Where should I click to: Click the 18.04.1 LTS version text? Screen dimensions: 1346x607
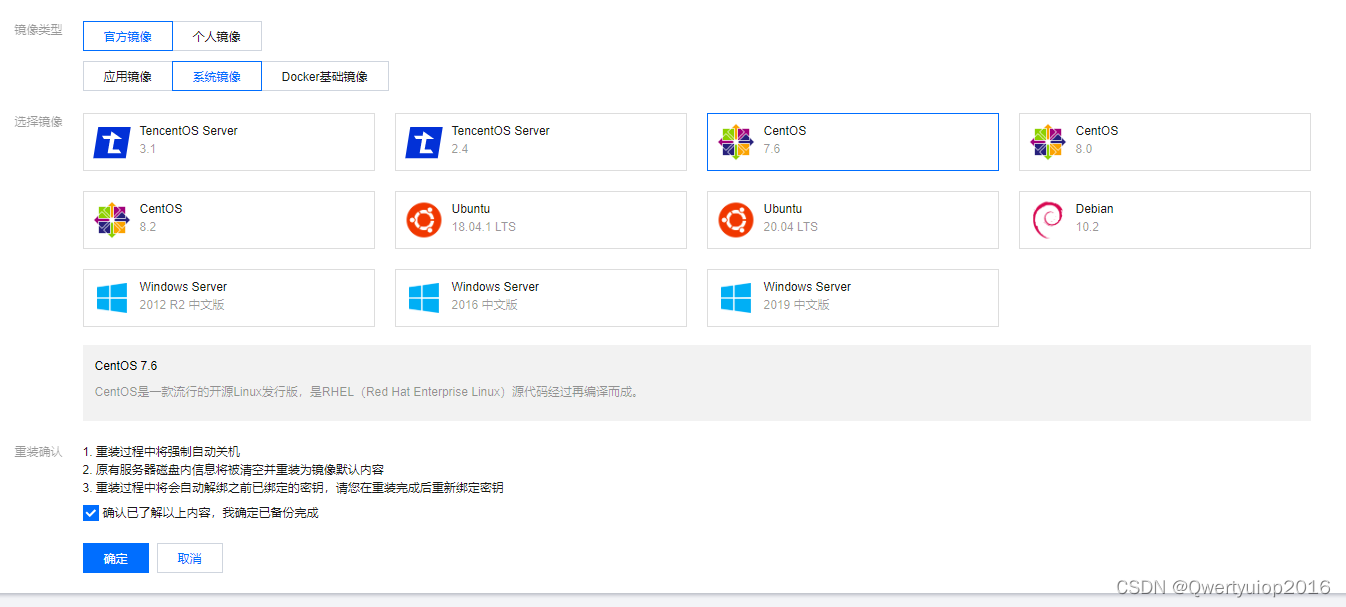click(484, 227)
